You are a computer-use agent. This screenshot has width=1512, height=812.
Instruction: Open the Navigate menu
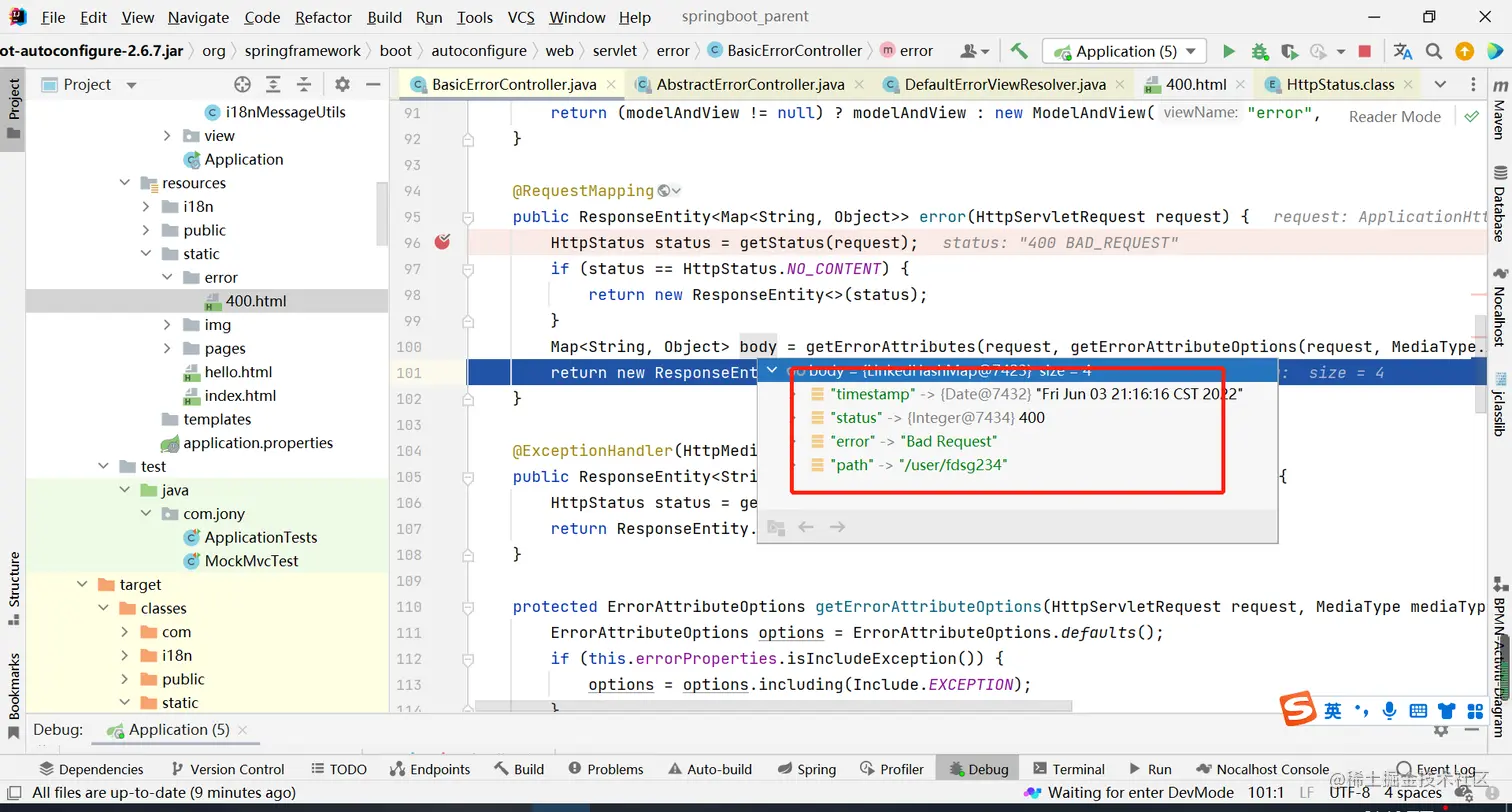197,17
